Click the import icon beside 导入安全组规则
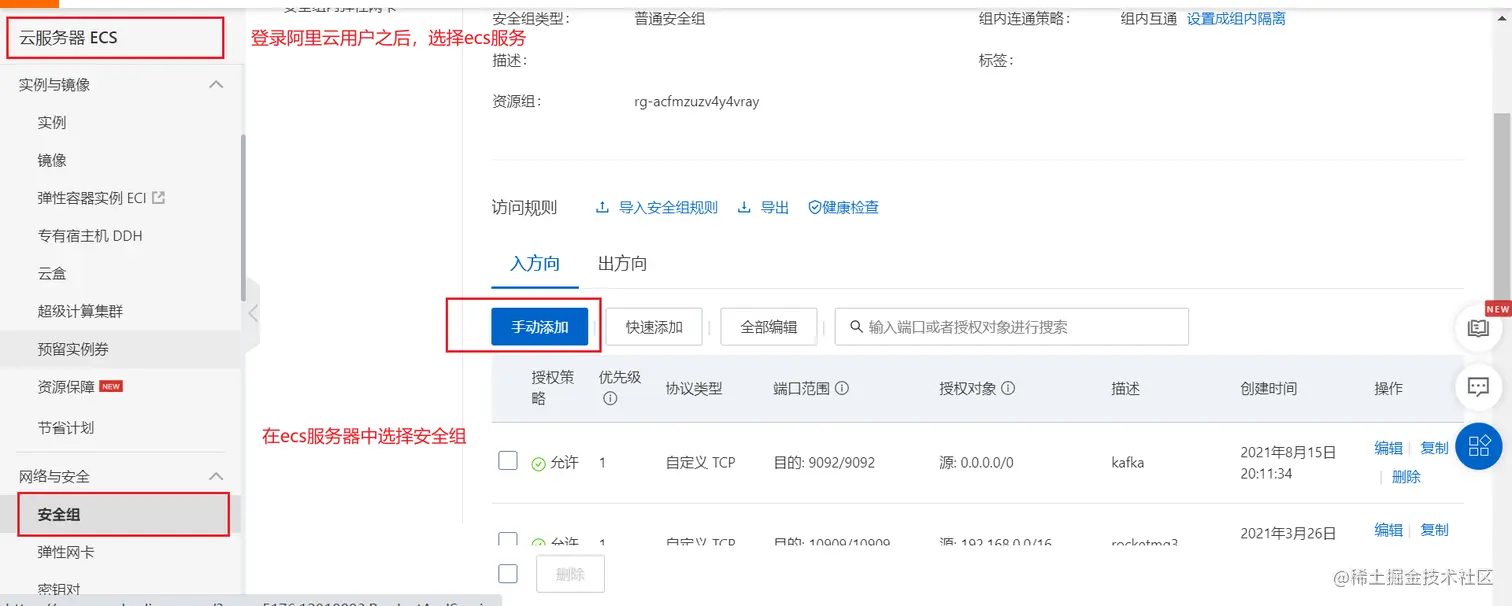The height and width of the screenshot is (606, 1512). tap(602, 208)
